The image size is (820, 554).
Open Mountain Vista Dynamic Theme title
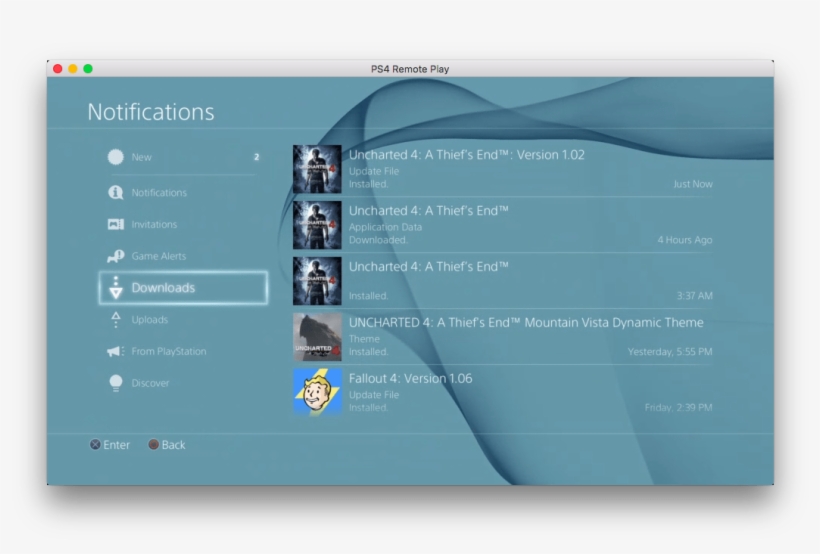point(526,323)
